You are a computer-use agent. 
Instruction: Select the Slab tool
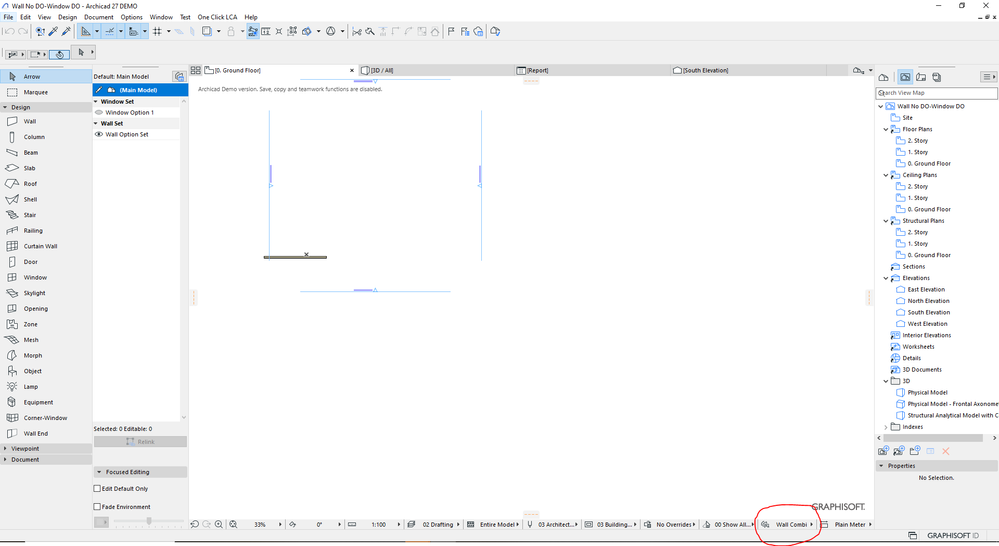pos(46,168)
